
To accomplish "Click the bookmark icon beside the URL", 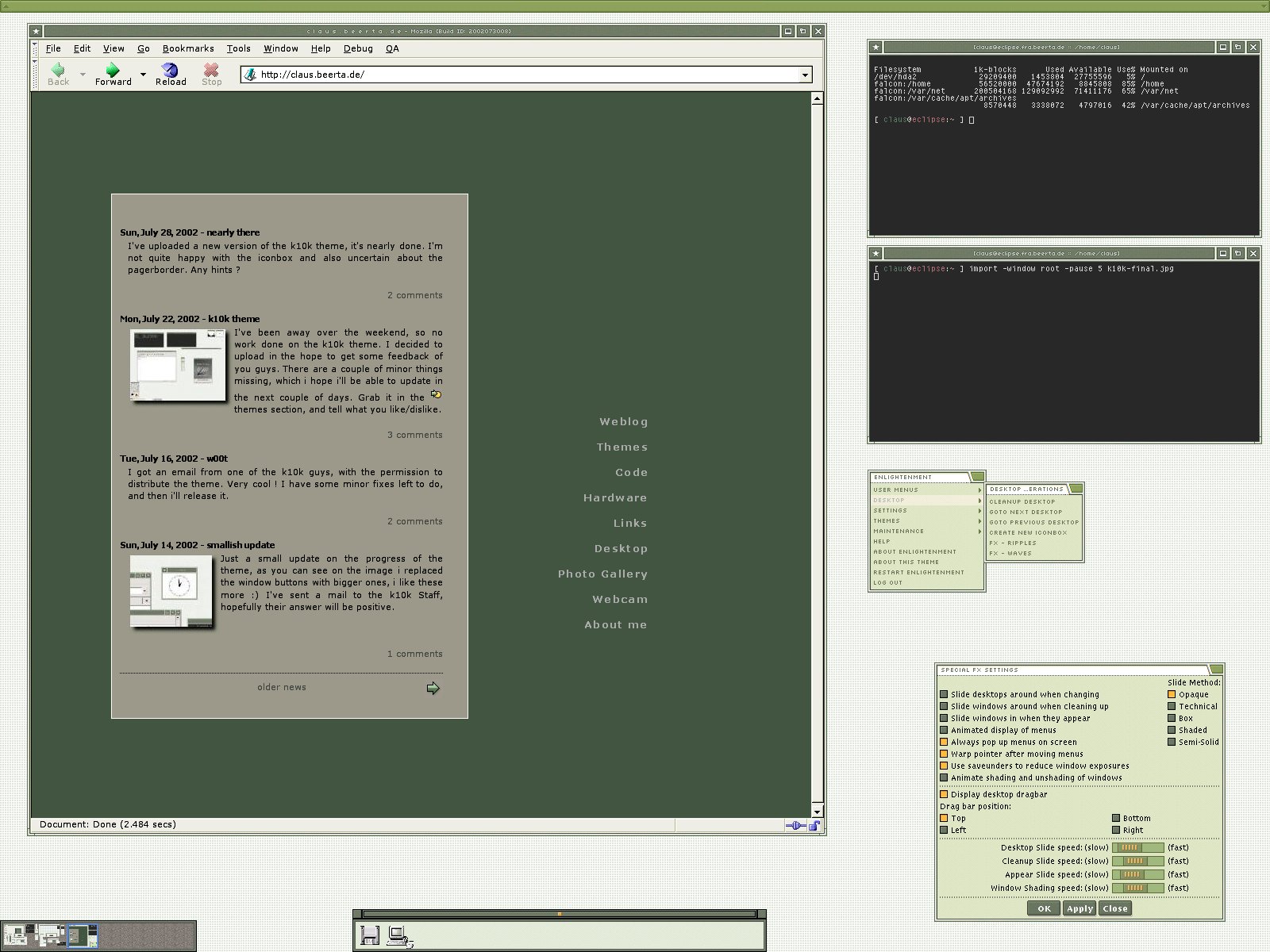I will coord(251,75).
